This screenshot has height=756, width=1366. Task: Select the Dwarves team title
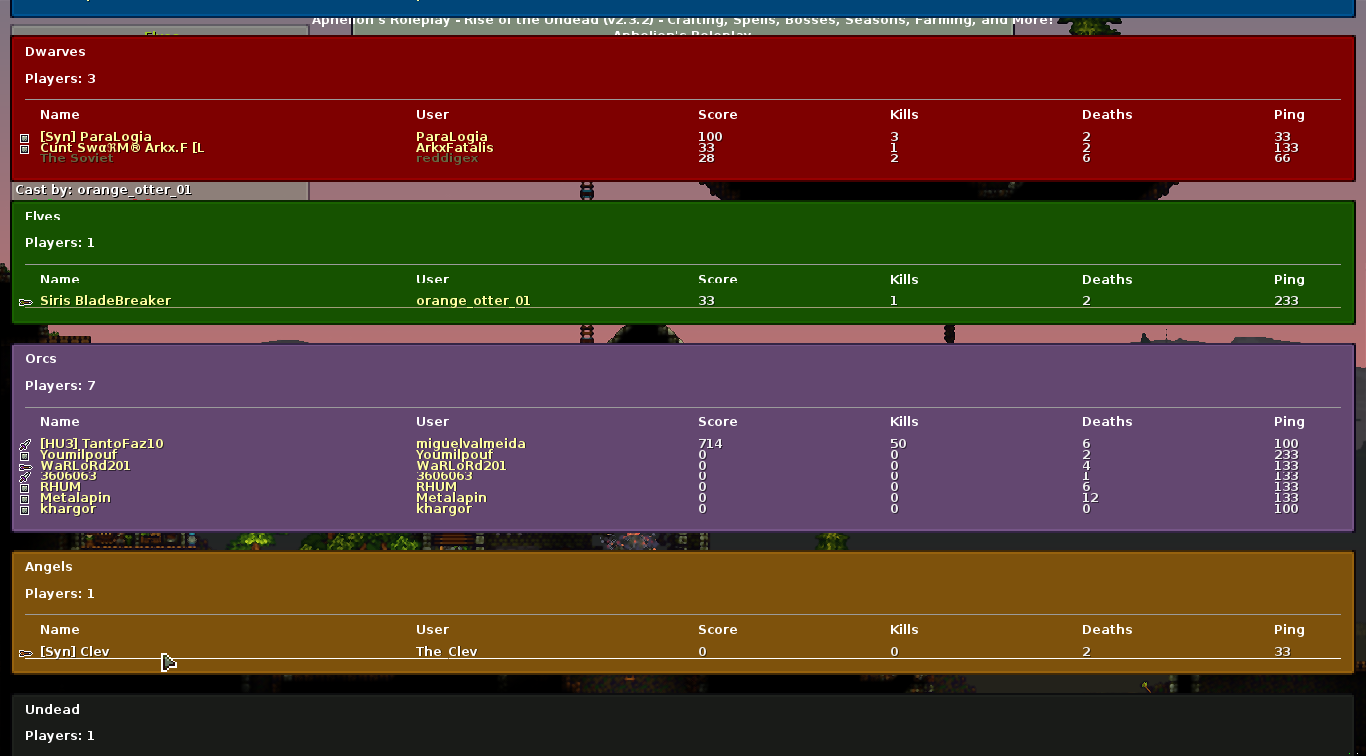pos(55,52)
